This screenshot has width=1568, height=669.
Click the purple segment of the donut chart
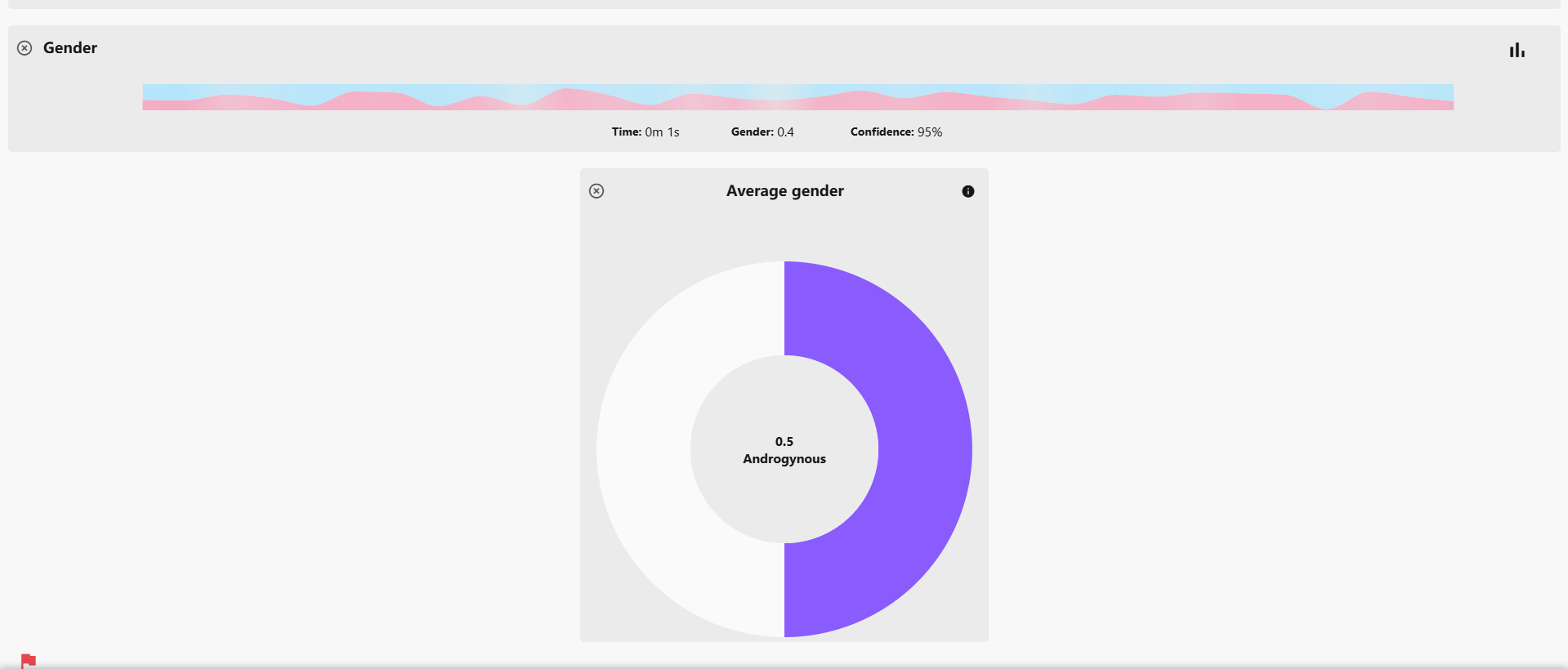923,449
